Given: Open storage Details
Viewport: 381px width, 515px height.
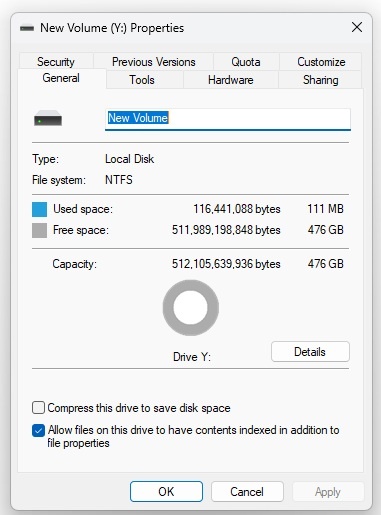Looking at the screenshot, I should point(310,352).
